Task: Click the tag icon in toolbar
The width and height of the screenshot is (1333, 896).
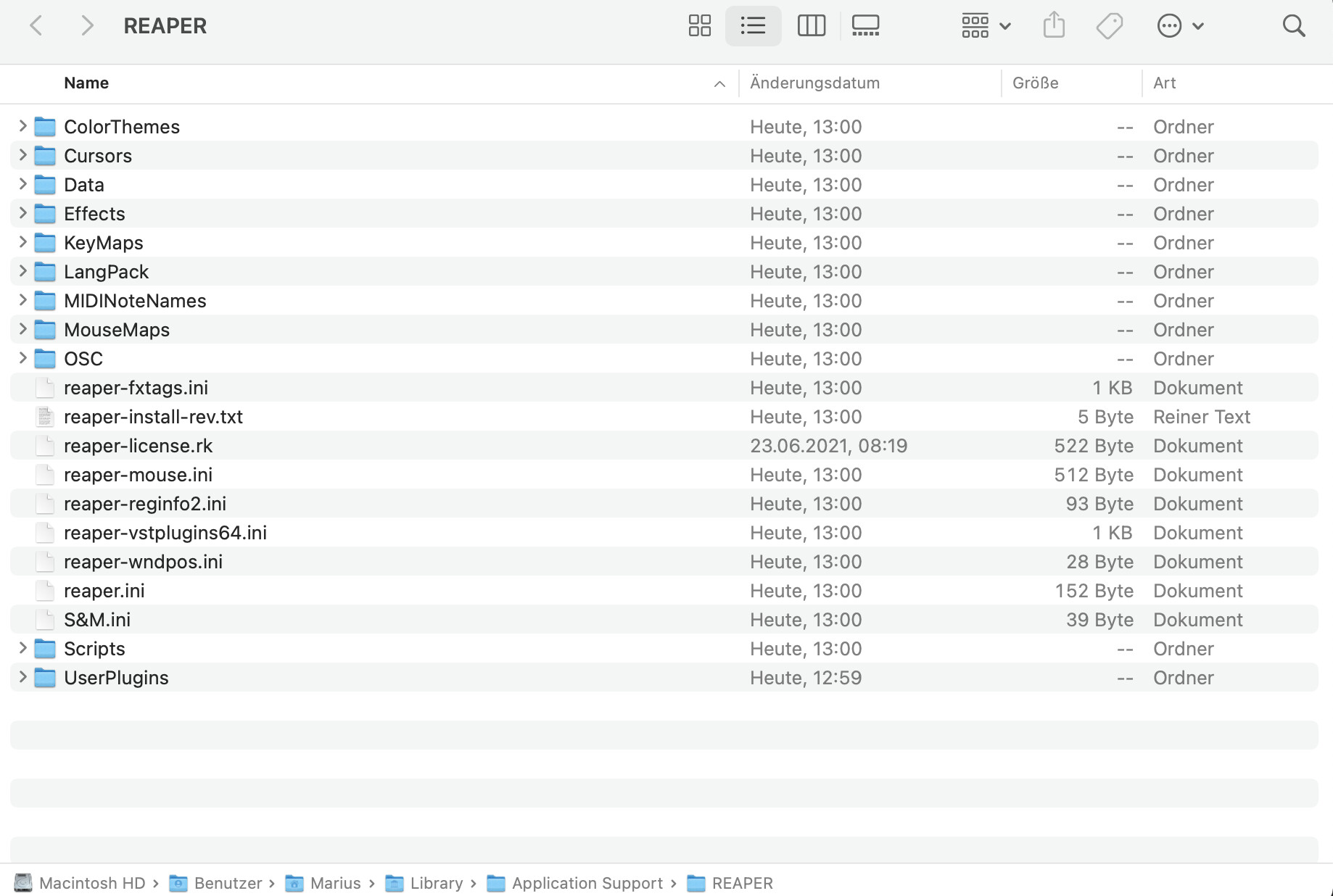Action: [x=1110, y=26]
